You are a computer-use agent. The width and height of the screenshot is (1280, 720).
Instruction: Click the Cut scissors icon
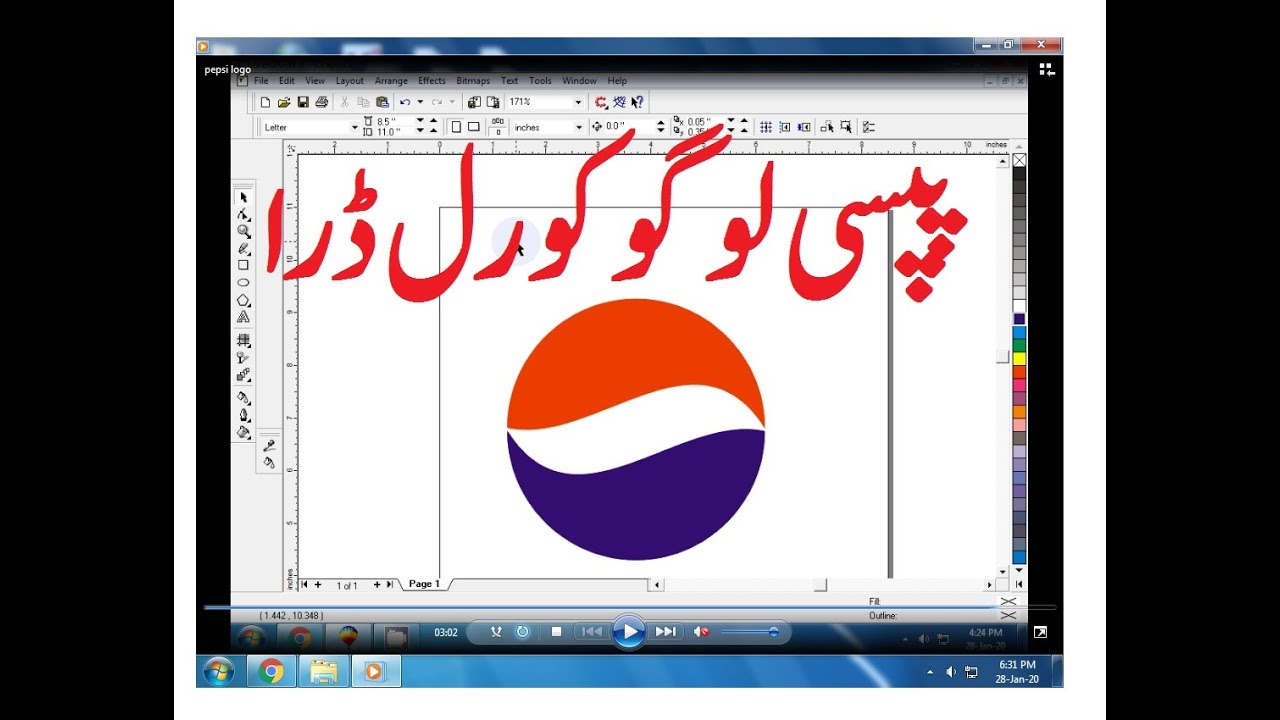[345, 102]
